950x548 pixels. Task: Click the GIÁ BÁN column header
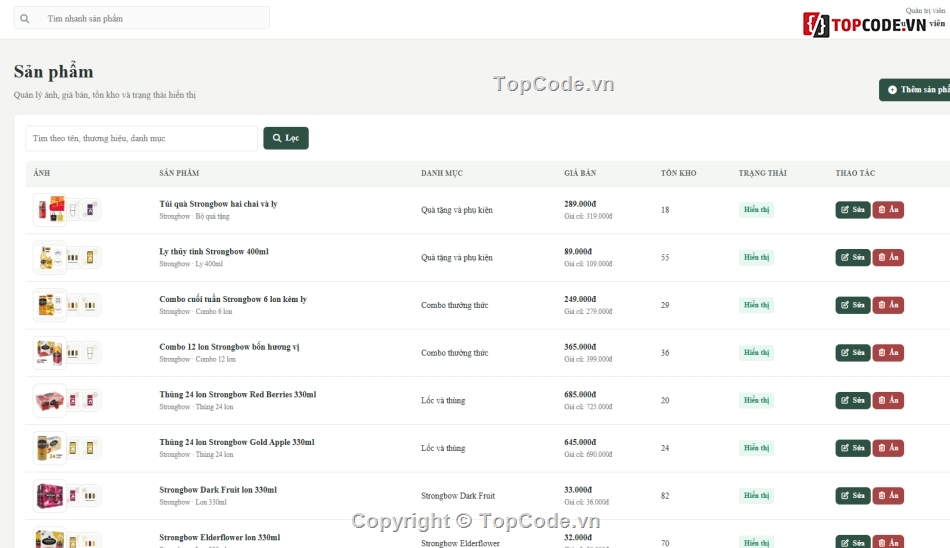tap(580, 173)
